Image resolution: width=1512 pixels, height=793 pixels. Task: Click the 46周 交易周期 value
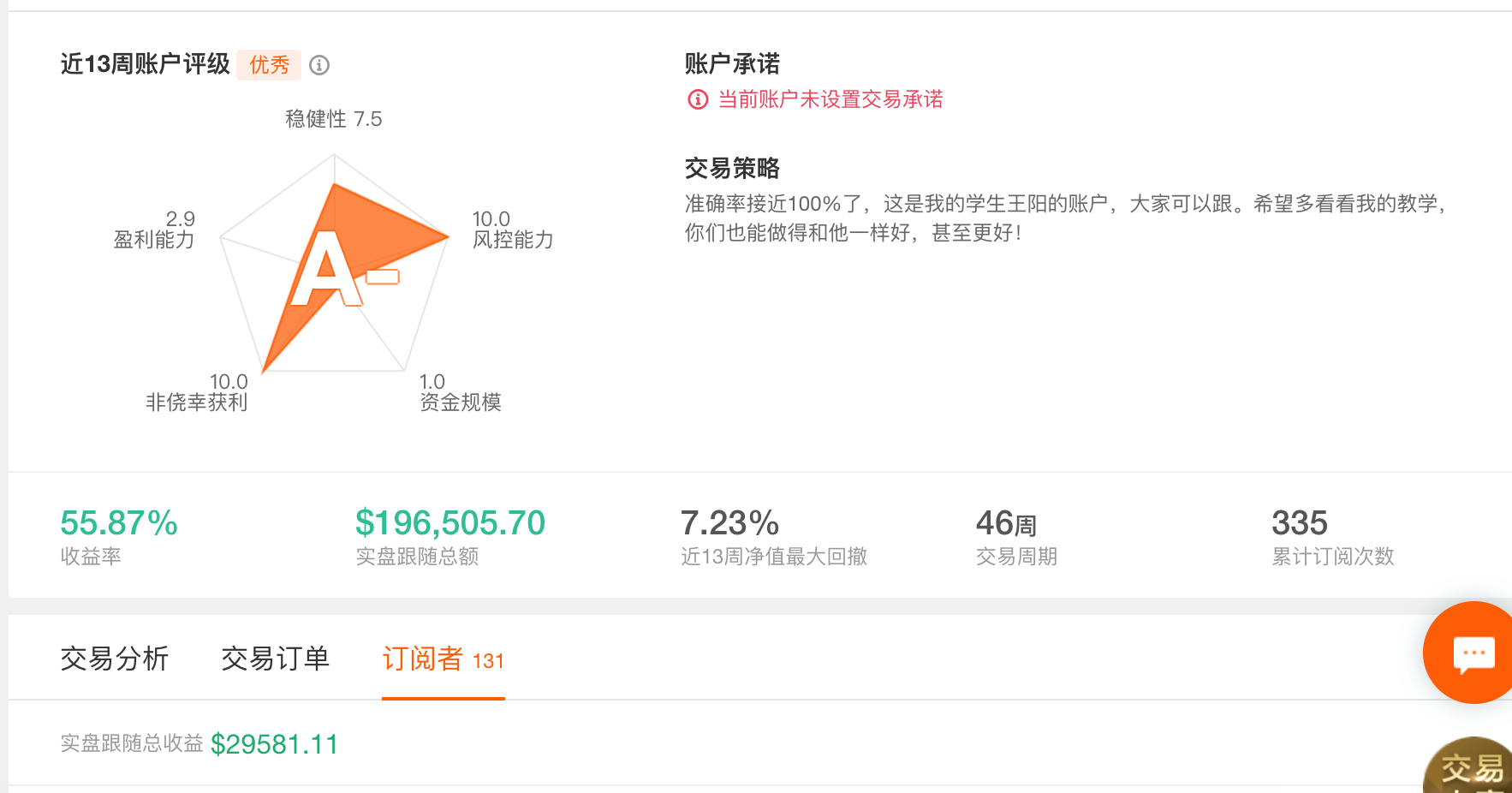pos(1006,523)
